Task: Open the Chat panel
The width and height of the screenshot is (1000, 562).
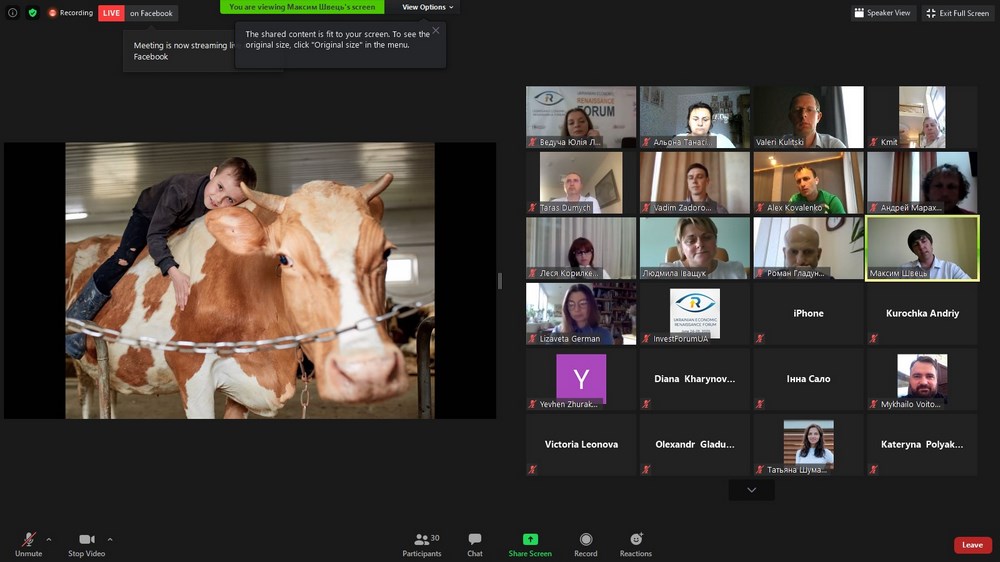Action: (x=475, y=540)
